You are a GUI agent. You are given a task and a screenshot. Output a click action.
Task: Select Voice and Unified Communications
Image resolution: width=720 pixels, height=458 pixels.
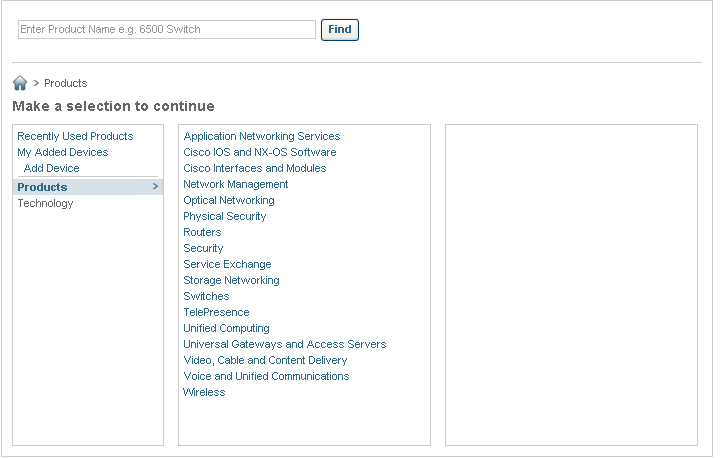click(266, 376)
